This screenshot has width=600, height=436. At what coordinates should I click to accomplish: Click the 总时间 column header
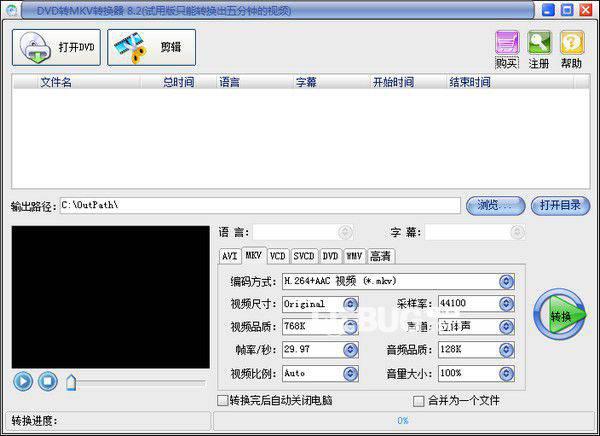(178, 82)
